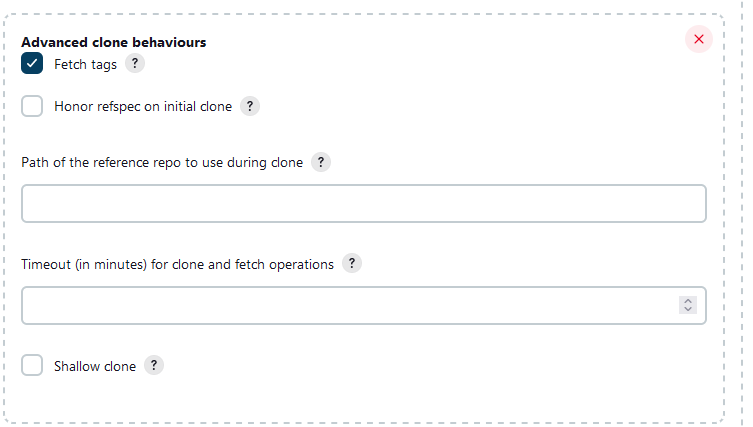Image resolution: width=753 pixels, height=427 pixels.
Task: Click into the timeout minutes field
Action: [340, 305]
